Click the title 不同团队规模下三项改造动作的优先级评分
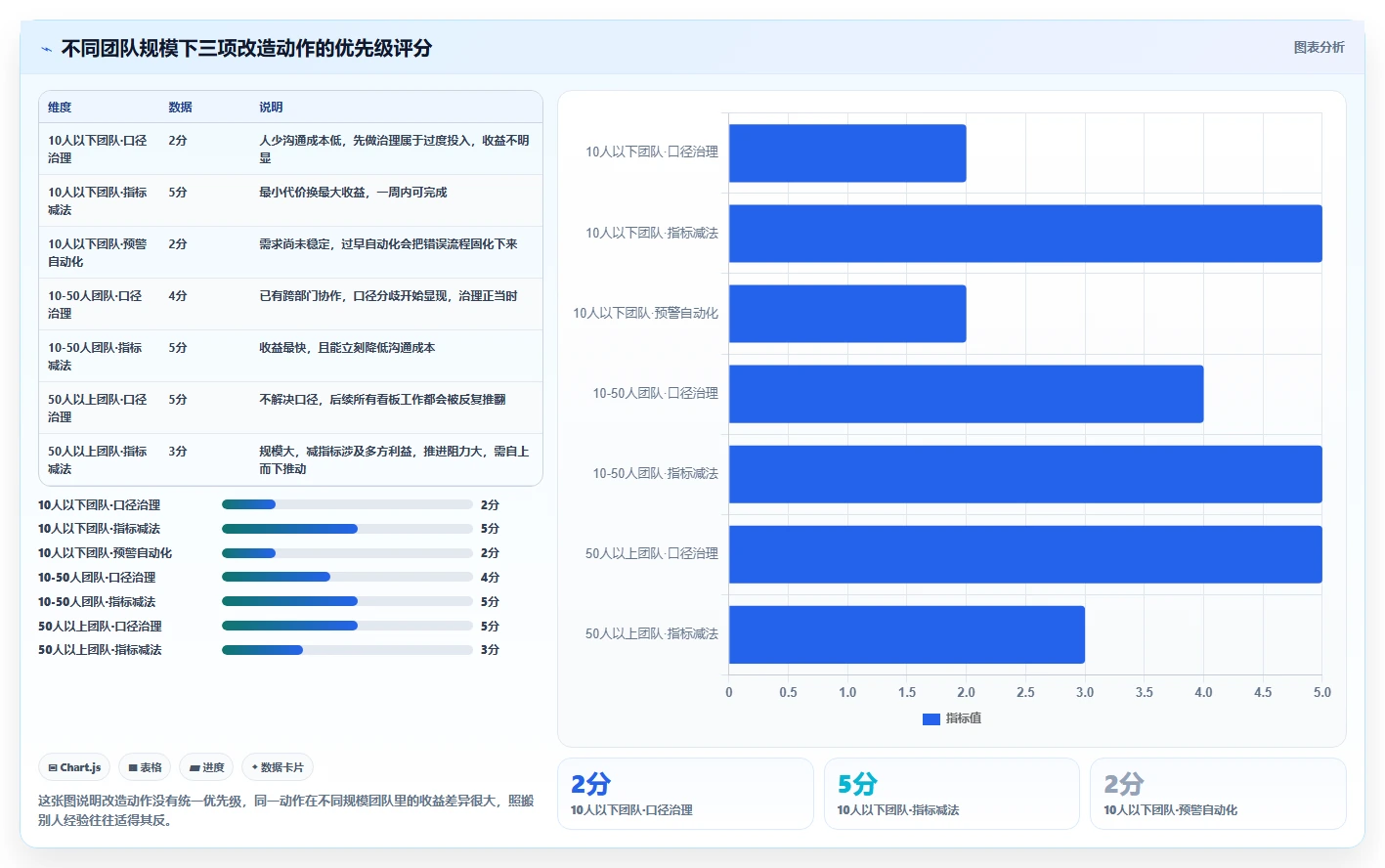Image resolution: width=1385 pixels, height=868 pixels. 246,48
